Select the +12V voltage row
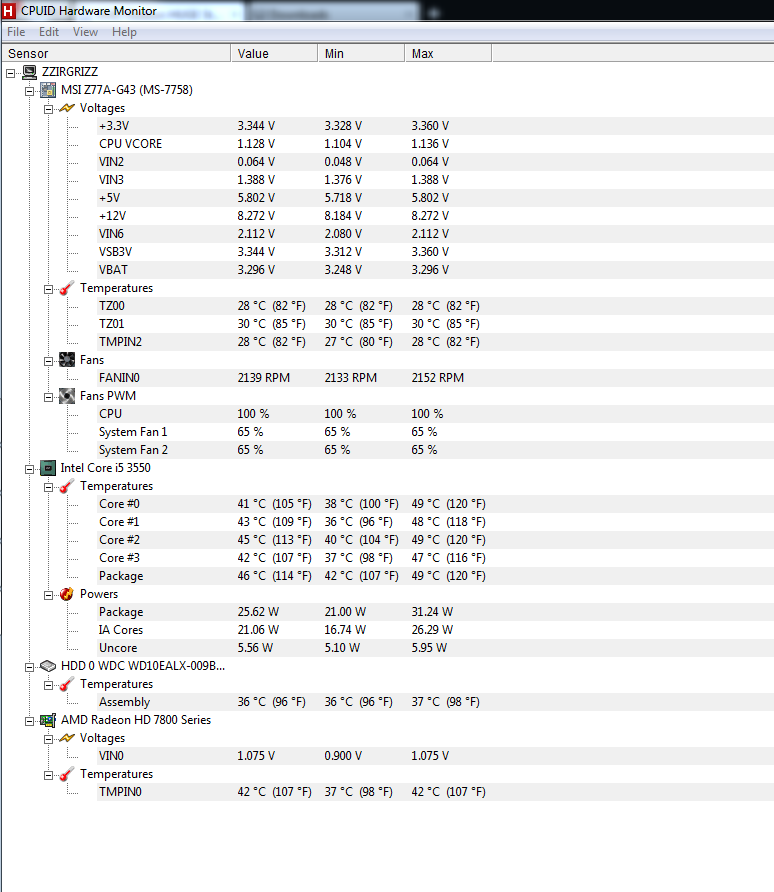Image resolution: width=774 pixels, height=892 pixels. click(x=435, y=216)
